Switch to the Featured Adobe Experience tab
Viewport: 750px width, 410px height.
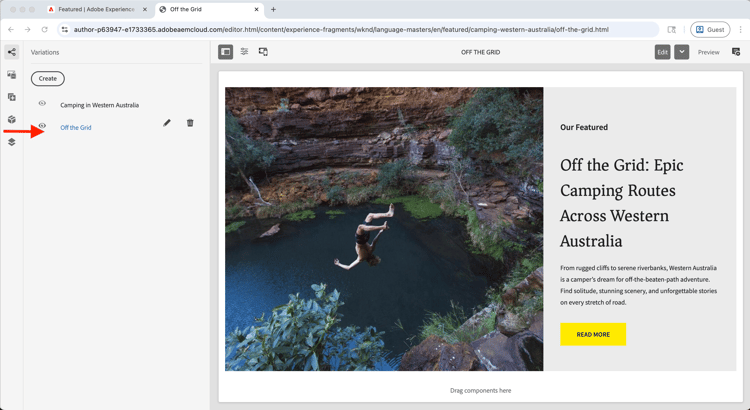coord(98,10)
